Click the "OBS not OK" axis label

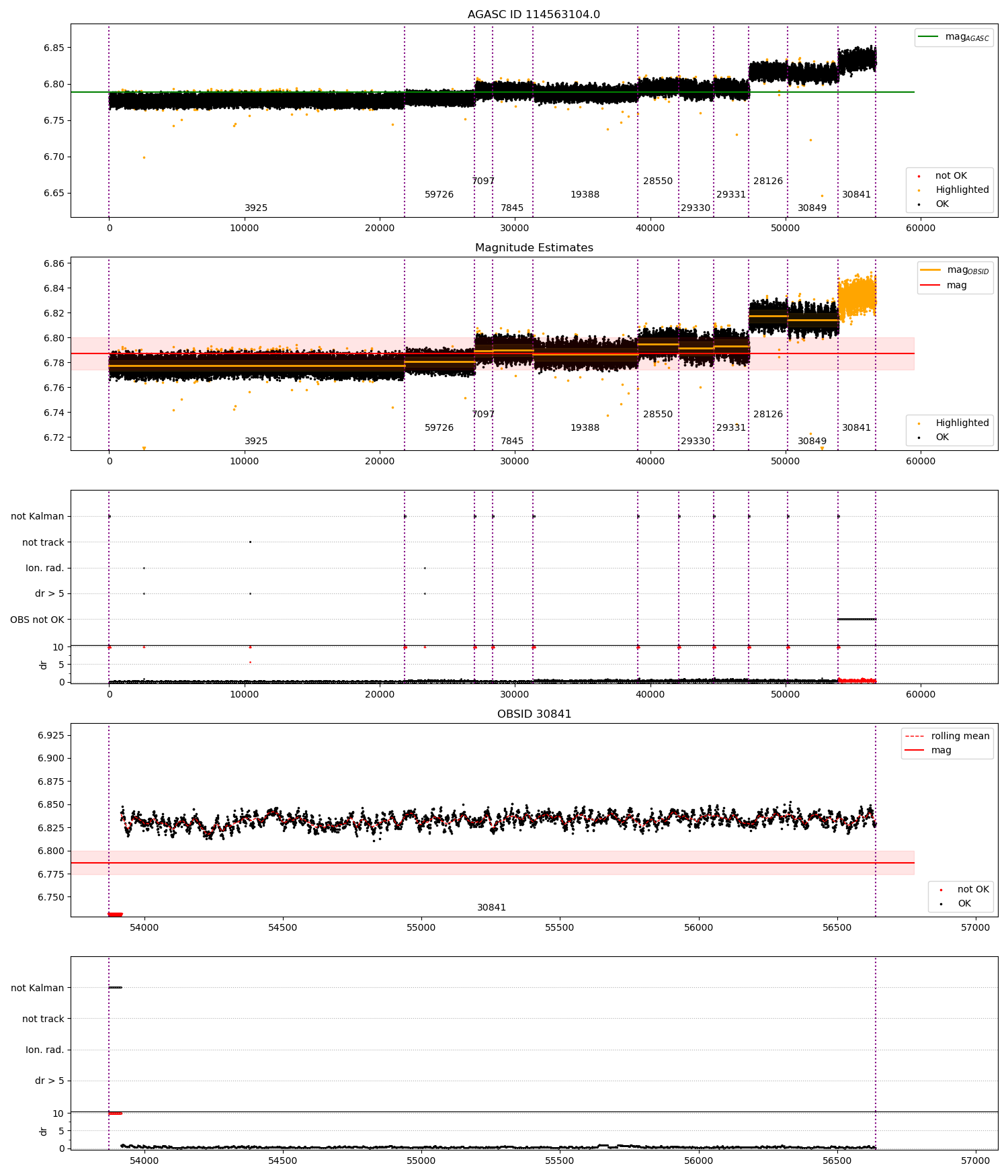click(x=37, y=620)
